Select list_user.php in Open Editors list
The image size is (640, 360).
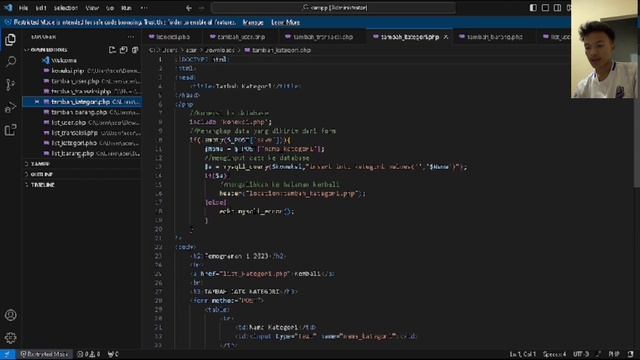pos(82,122)
